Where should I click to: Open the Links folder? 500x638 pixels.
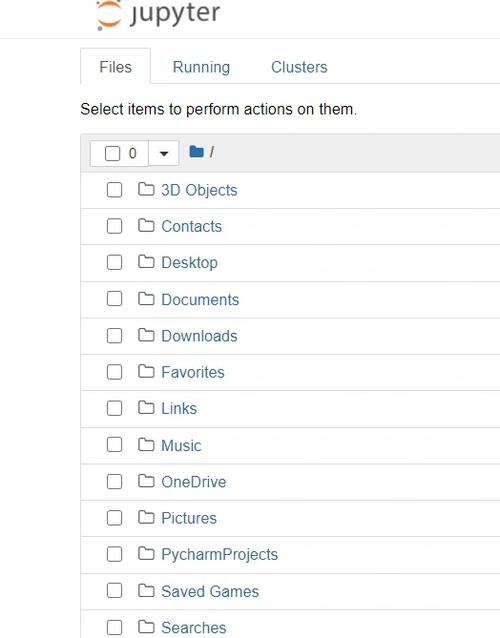coord(179,409)
